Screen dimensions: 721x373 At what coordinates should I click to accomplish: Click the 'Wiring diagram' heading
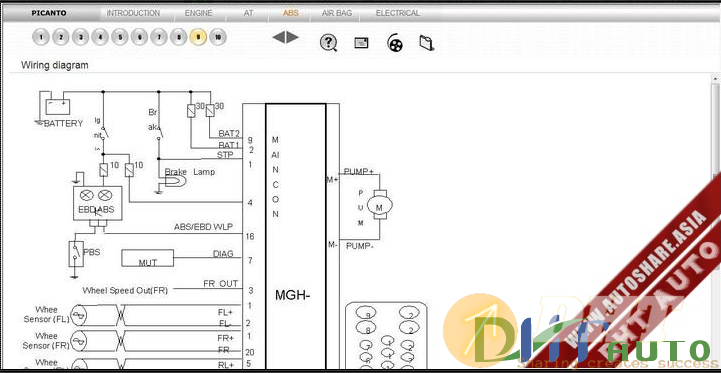(x=55, y=65)
